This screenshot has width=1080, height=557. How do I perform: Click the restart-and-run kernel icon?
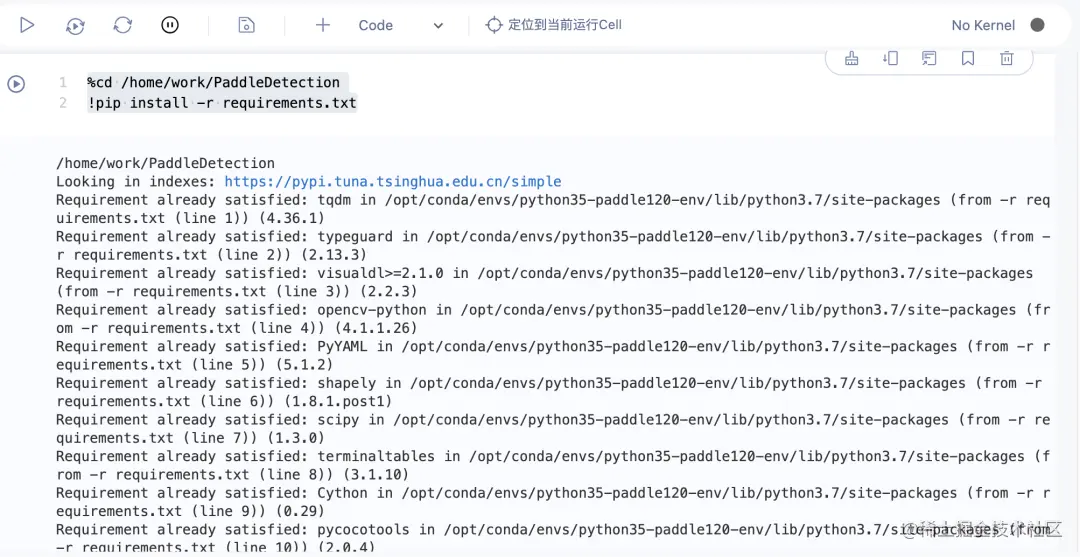(x=75, y=25)
